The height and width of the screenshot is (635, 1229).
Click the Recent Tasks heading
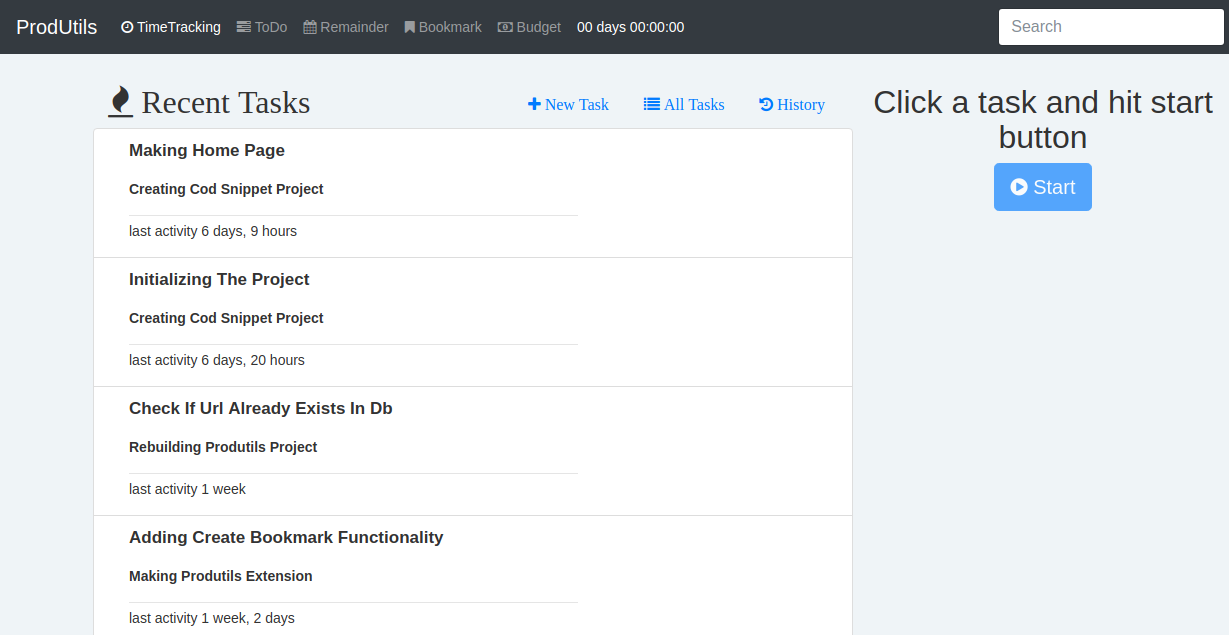tap(226, 103)
